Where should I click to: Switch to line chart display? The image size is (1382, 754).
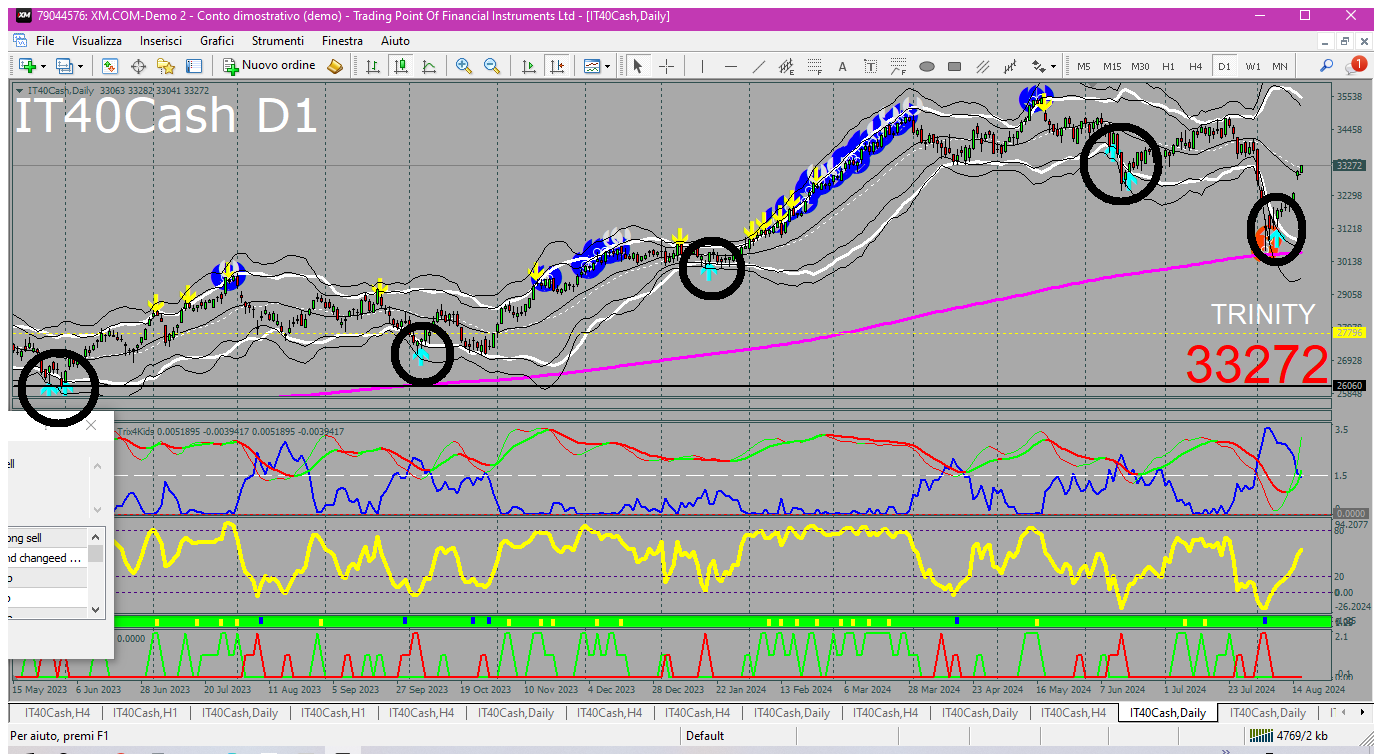[x=429, y=66]
